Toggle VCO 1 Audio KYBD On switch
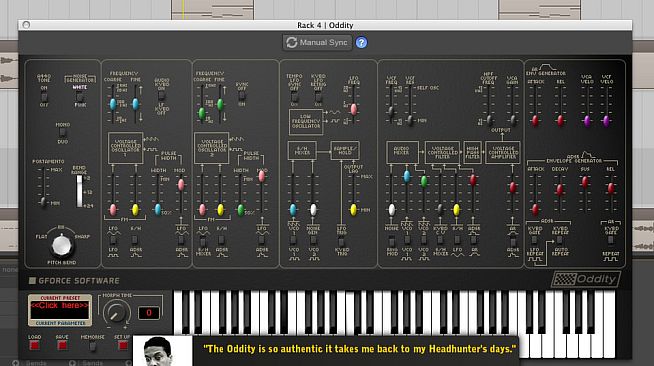The width and height of the screenshot is (654, 366). [x=162, y=95]
